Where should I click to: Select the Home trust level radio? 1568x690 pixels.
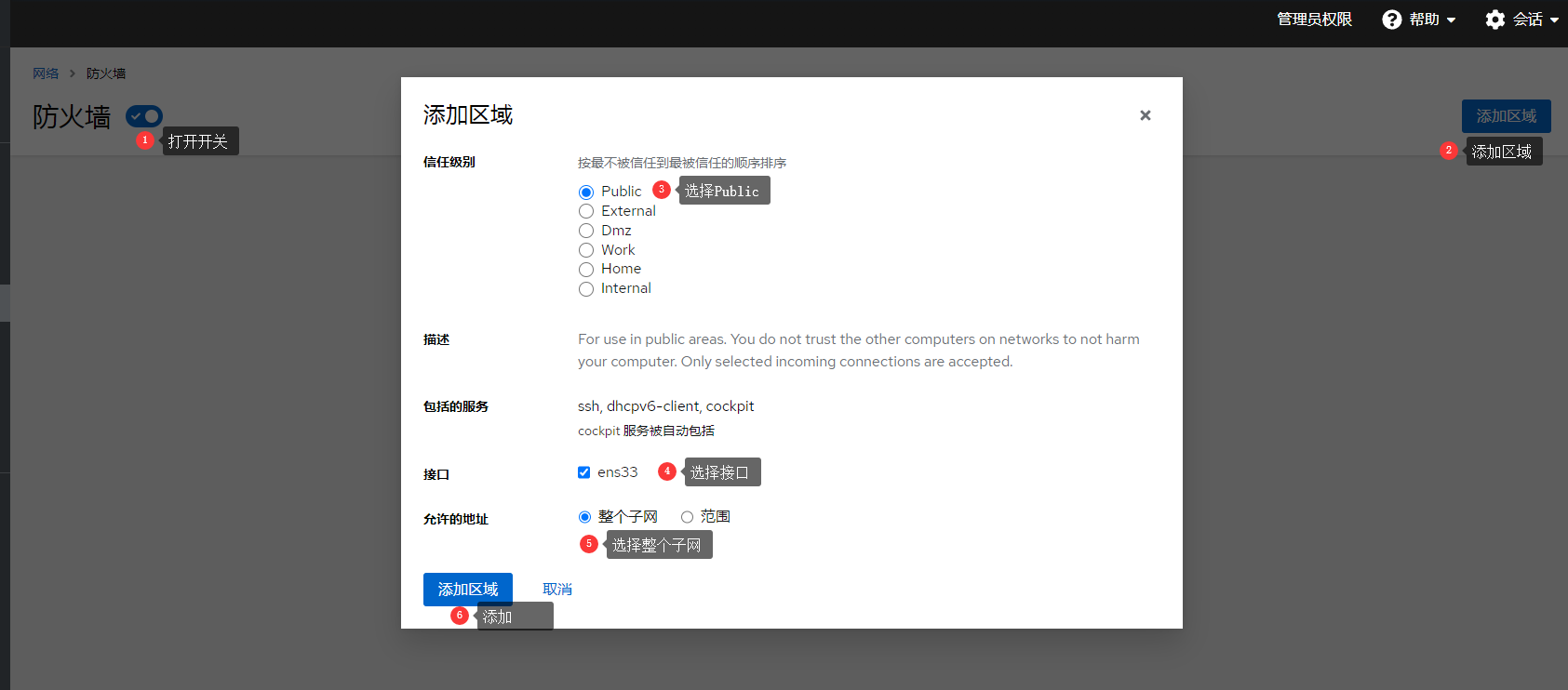(586, 270)
